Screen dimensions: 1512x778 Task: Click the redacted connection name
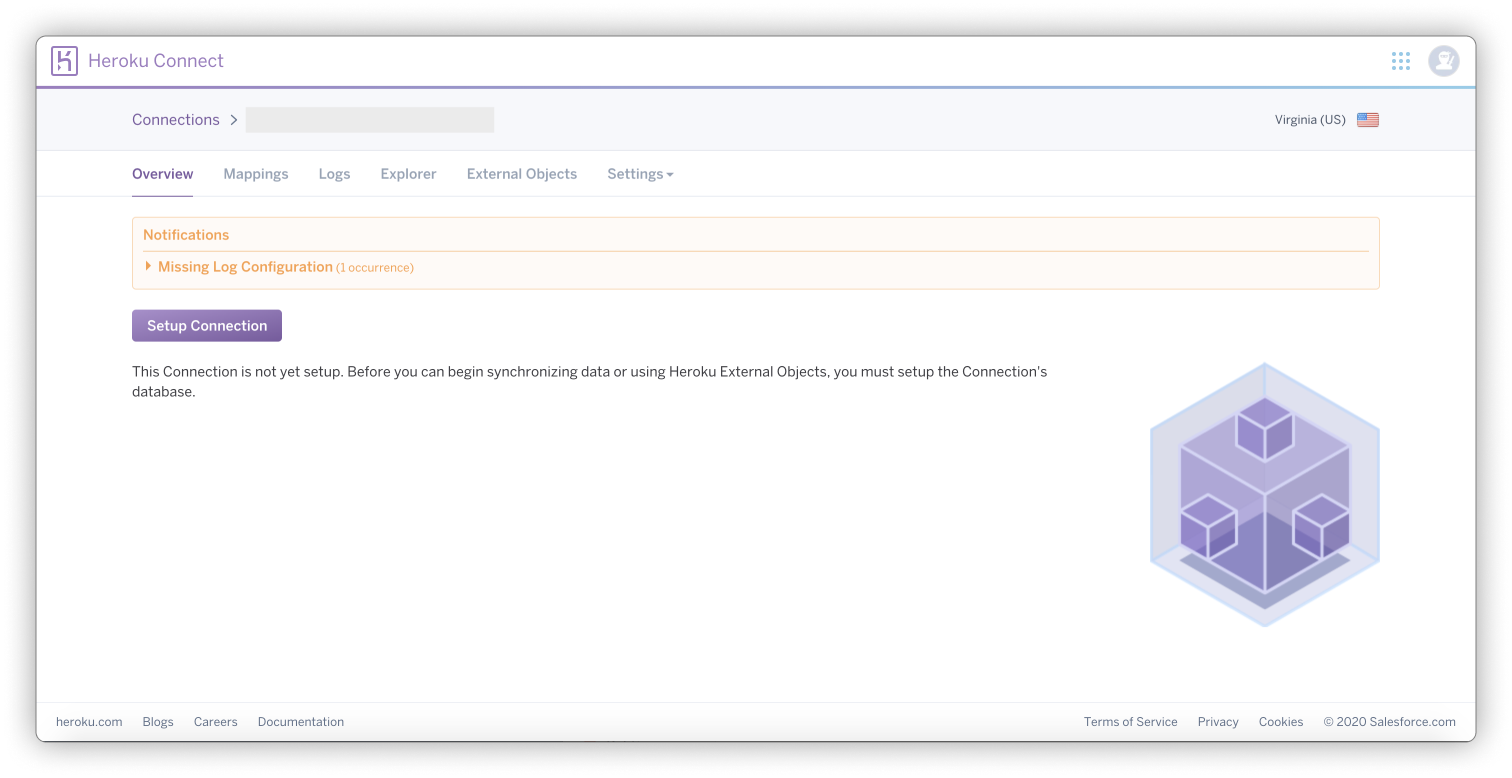click(370, 120)
